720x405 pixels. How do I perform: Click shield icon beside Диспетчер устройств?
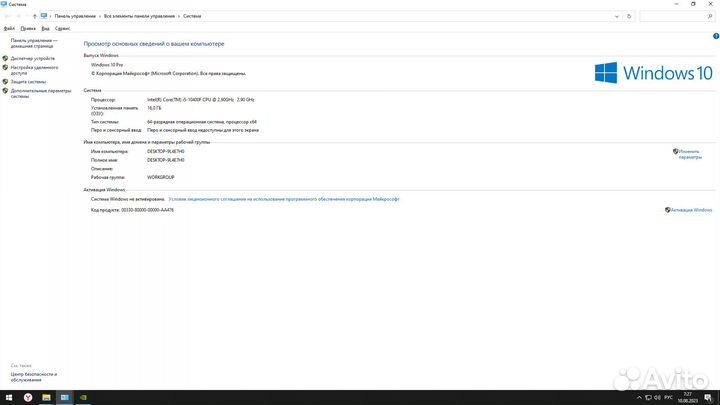[5, 58]
